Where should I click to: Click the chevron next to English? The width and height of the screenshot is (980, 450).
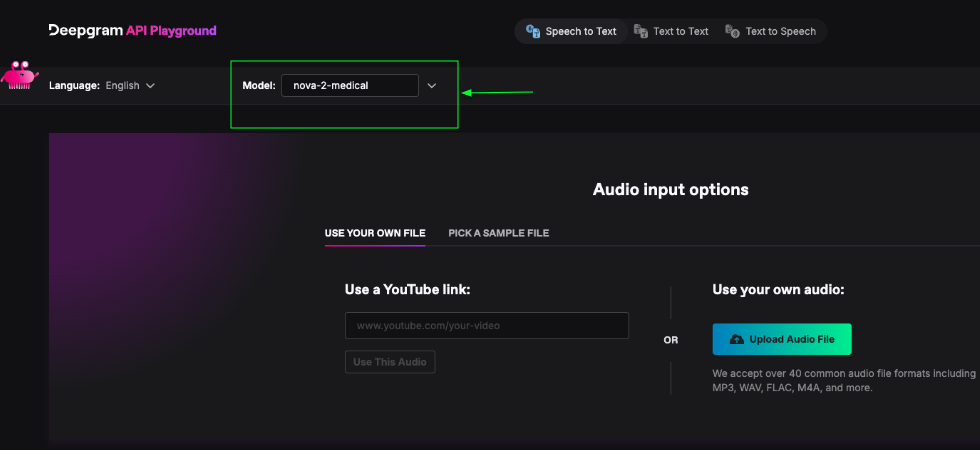tap(151, 86)
